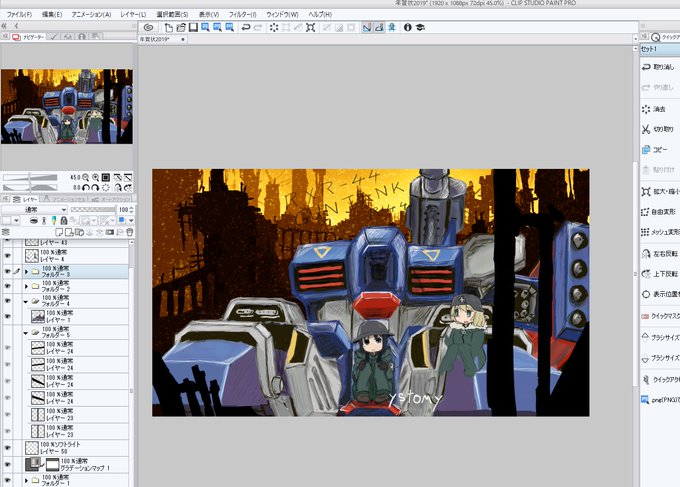Image resolution: width=680 pixels, height=487 pixels.
Task: Click the 左右反転 flip horizontal icon
Action: pyautogui.click(x=646, y=254)
